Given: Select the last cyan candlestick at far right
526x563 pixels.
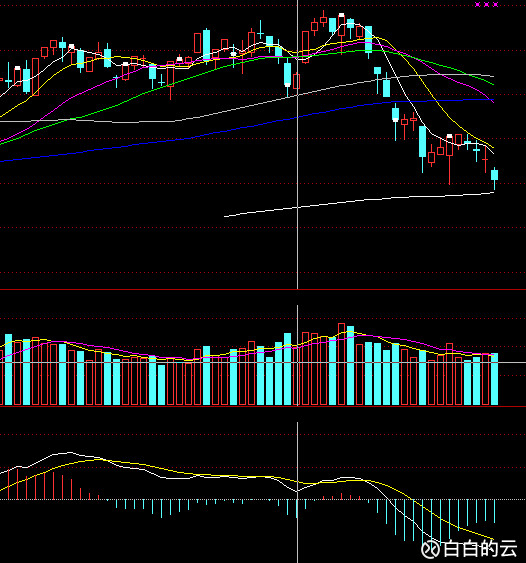Looking at the screenshot, I should point(494,178).
